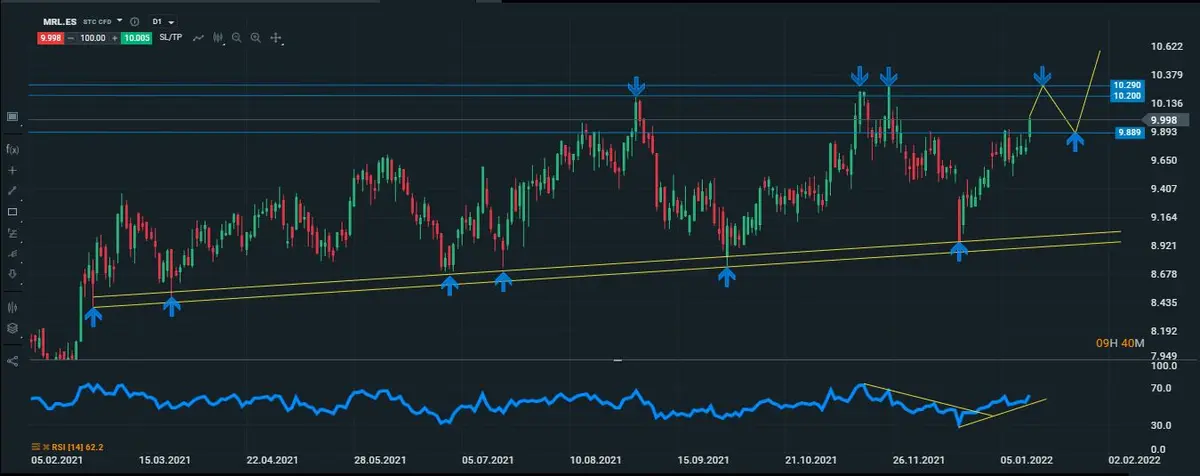The image size is (1200, 476).
Task: Select the trend line drawing tool
Action: click(12, 190)
